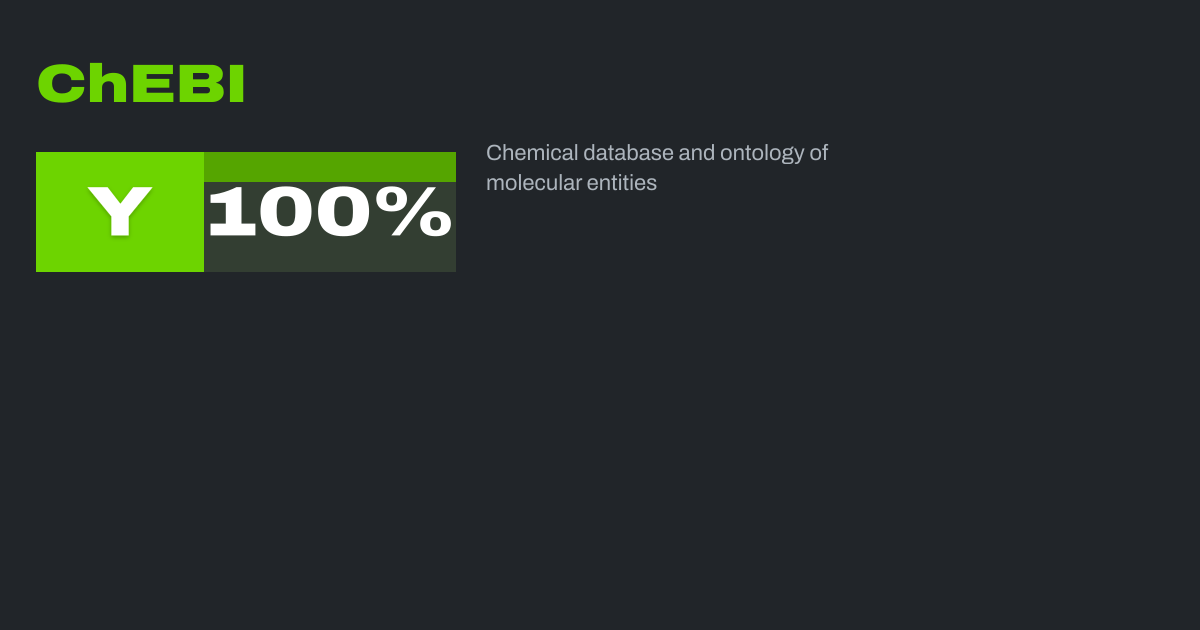This screenshot has width=1200, height=630.
Task: Select the white Y letter icon
Action: 120,211
